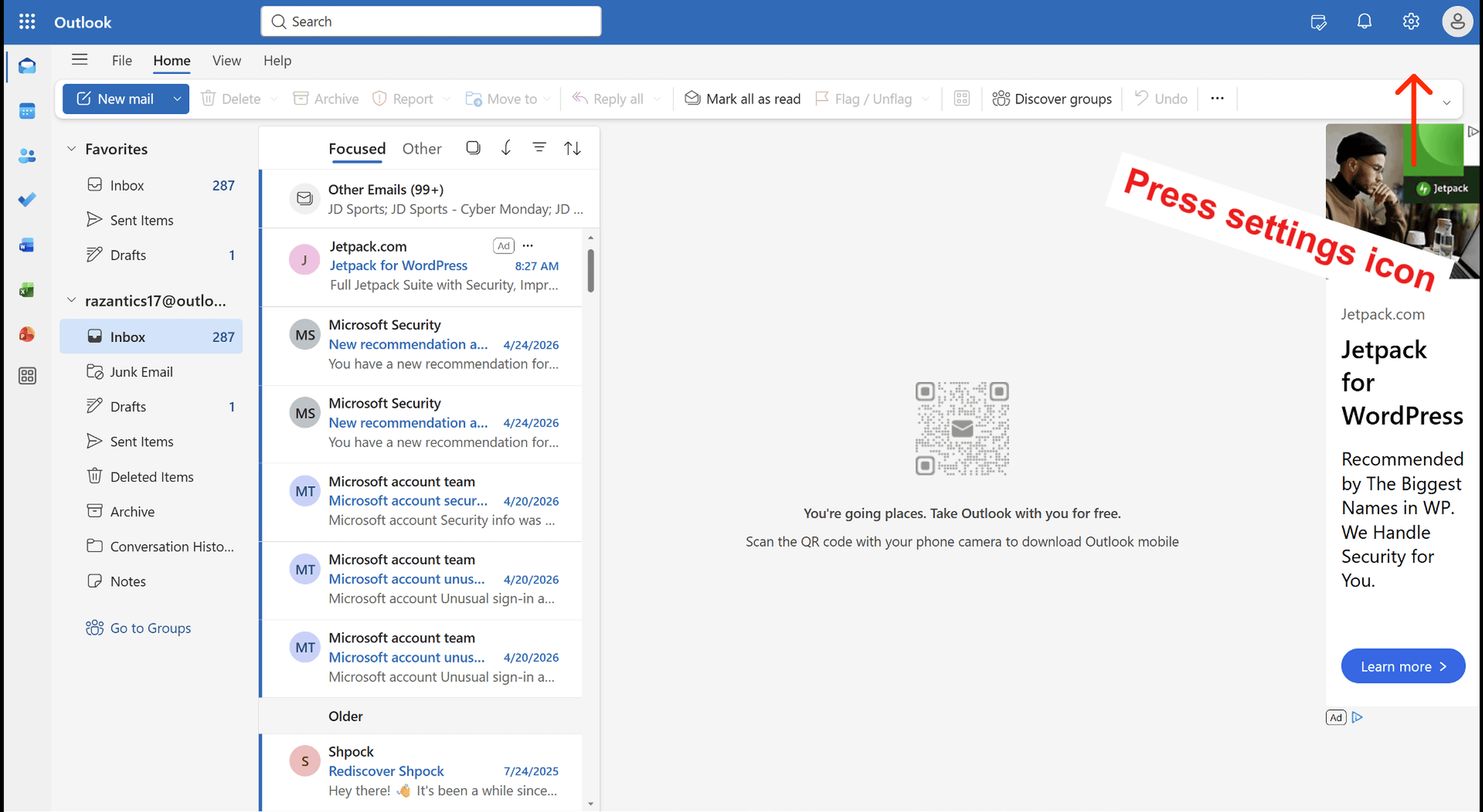Open the Delete options dropdown arrow

click(274, 99)
